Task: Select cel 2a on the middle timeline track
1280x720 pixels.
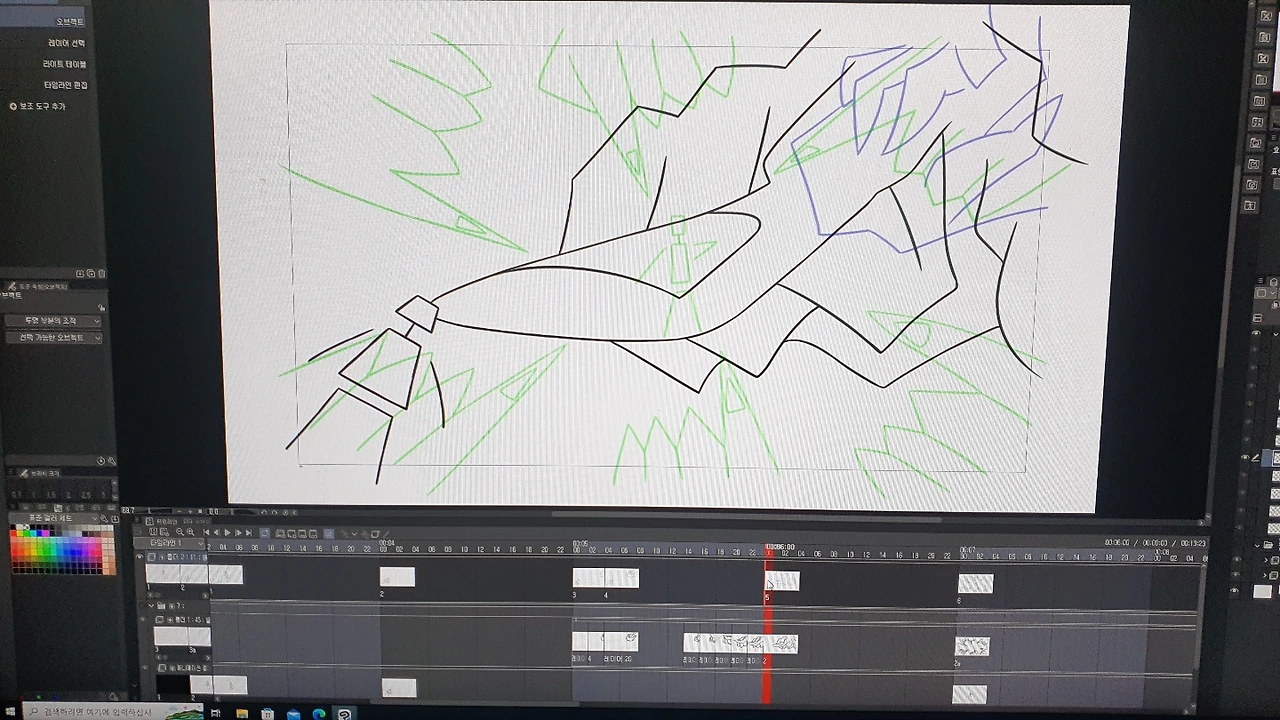Action: 972,646
